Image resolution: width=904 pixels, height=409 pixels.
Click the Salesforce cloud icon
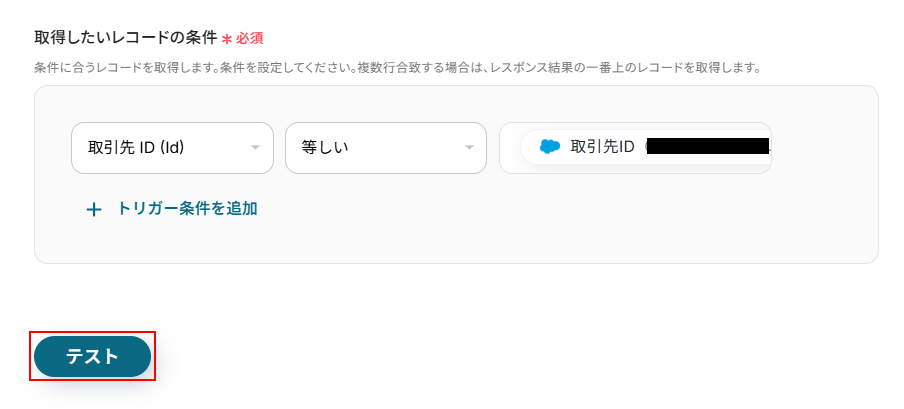click(549, 147)
